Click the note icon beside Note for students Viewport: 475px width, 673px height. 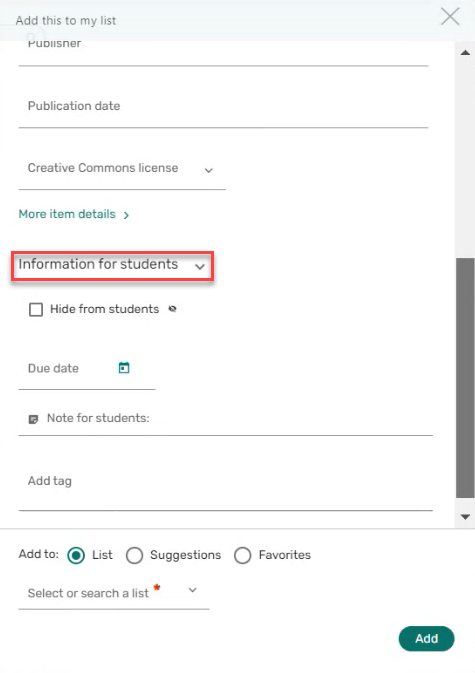(33, 419)
